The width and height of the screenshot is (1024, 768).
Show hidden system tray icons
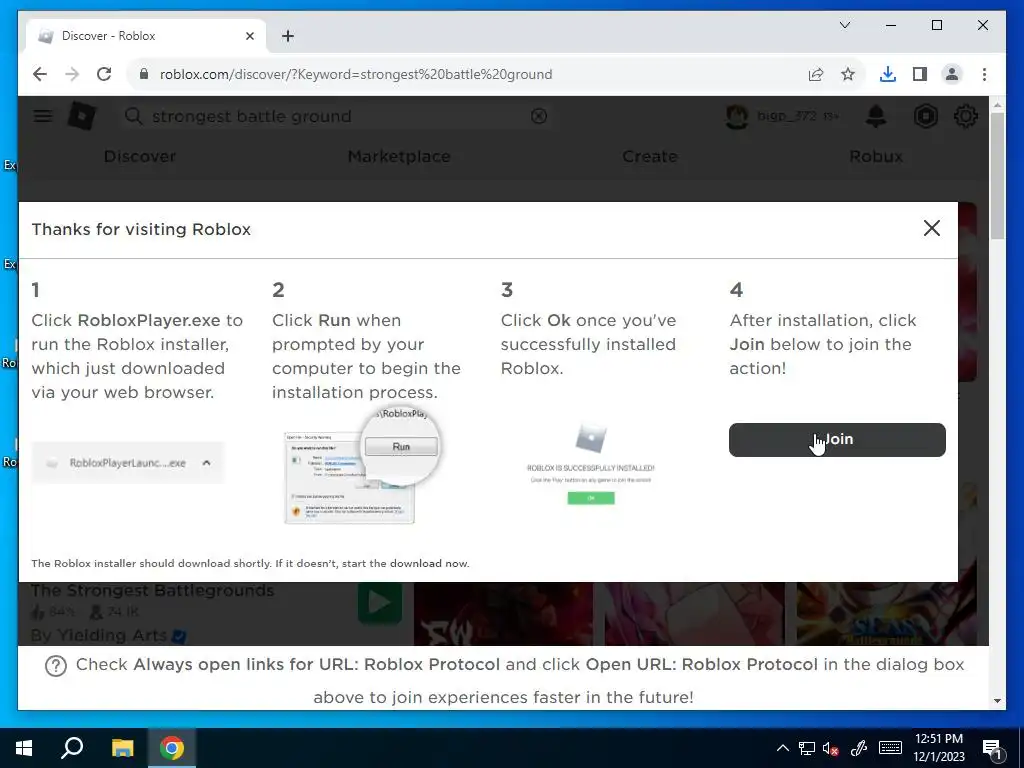pyautogui.click(x=782, y=748)
